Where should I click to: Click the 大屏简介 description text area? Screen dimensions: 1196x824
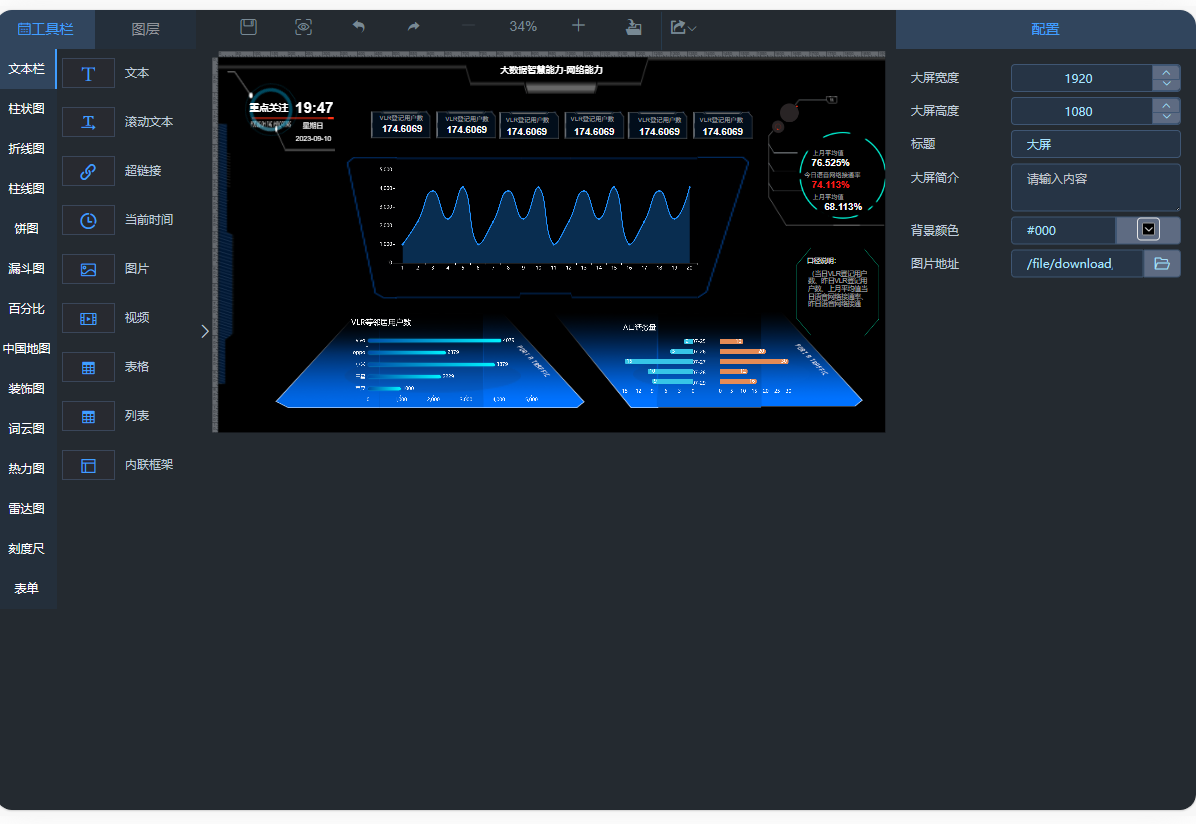[x=1095, y=187]
